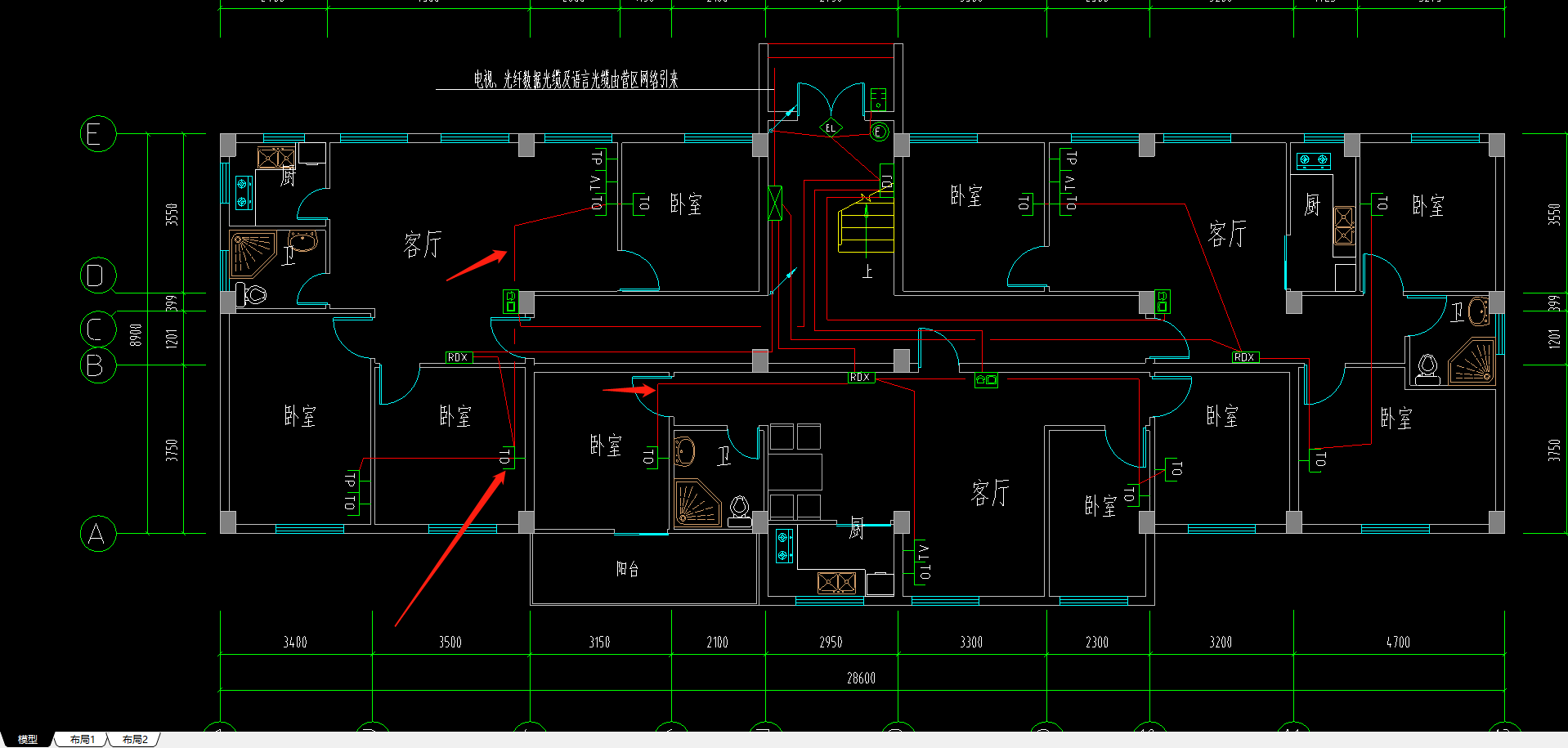Select grid axis bubble A
The width and height of the screenshot is (1568, 748).
tap(98, 534)
